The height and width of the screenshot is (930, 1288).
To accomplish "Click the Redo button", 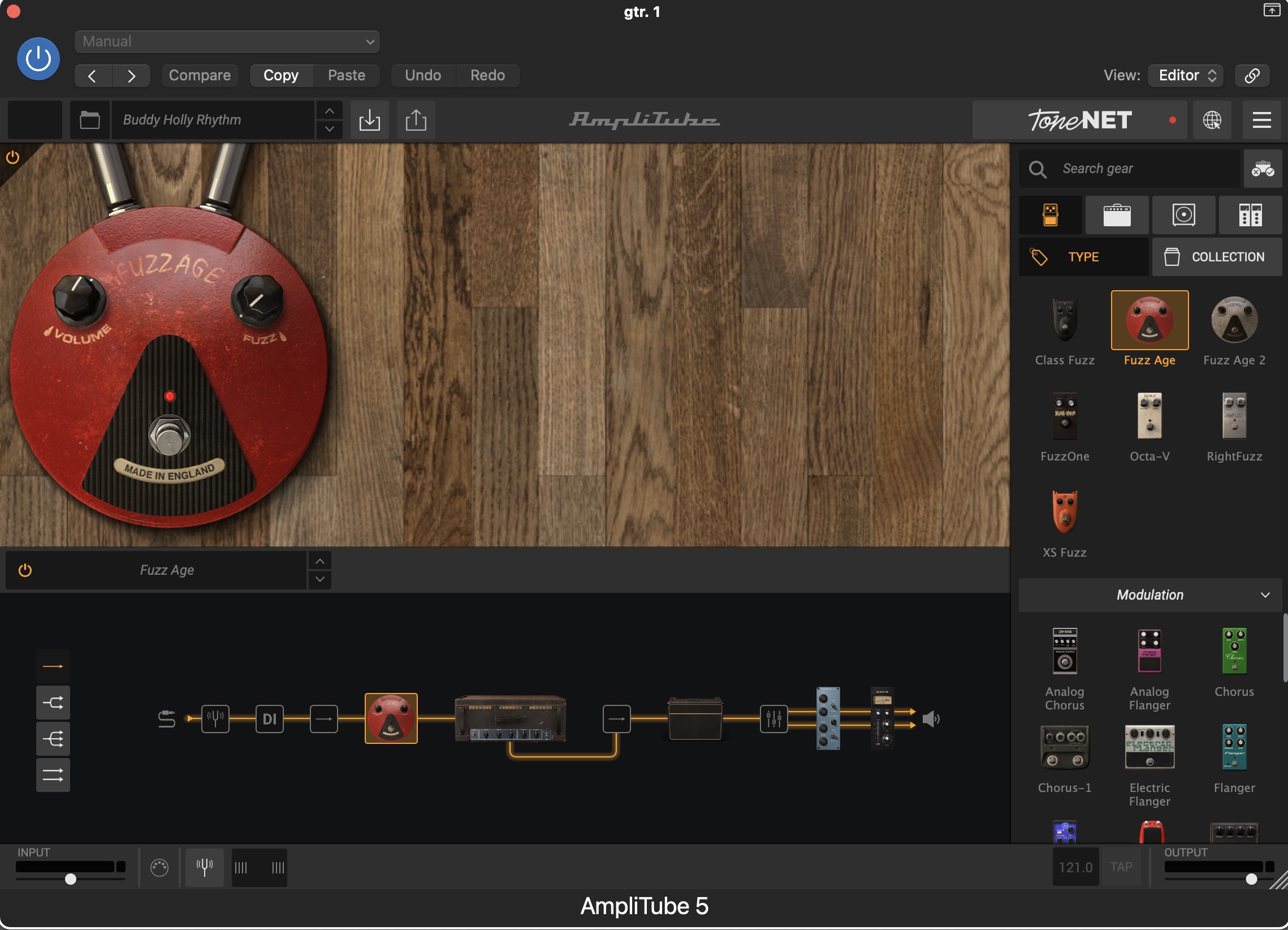I will click(x=487, y=76).
